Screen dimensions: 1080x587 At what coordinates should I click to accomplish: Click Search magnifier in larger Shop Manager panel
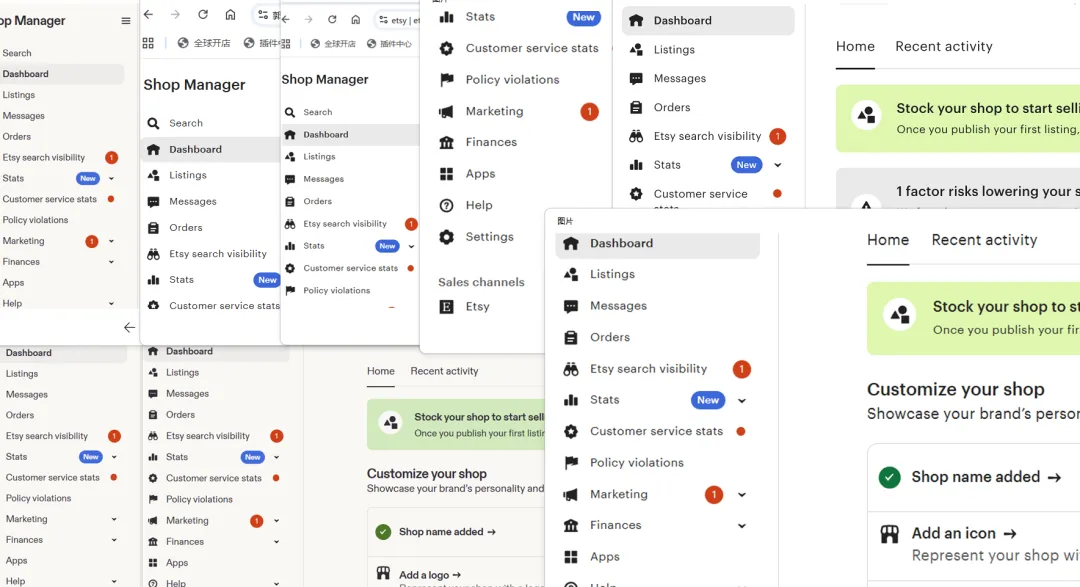coord(153,123)
